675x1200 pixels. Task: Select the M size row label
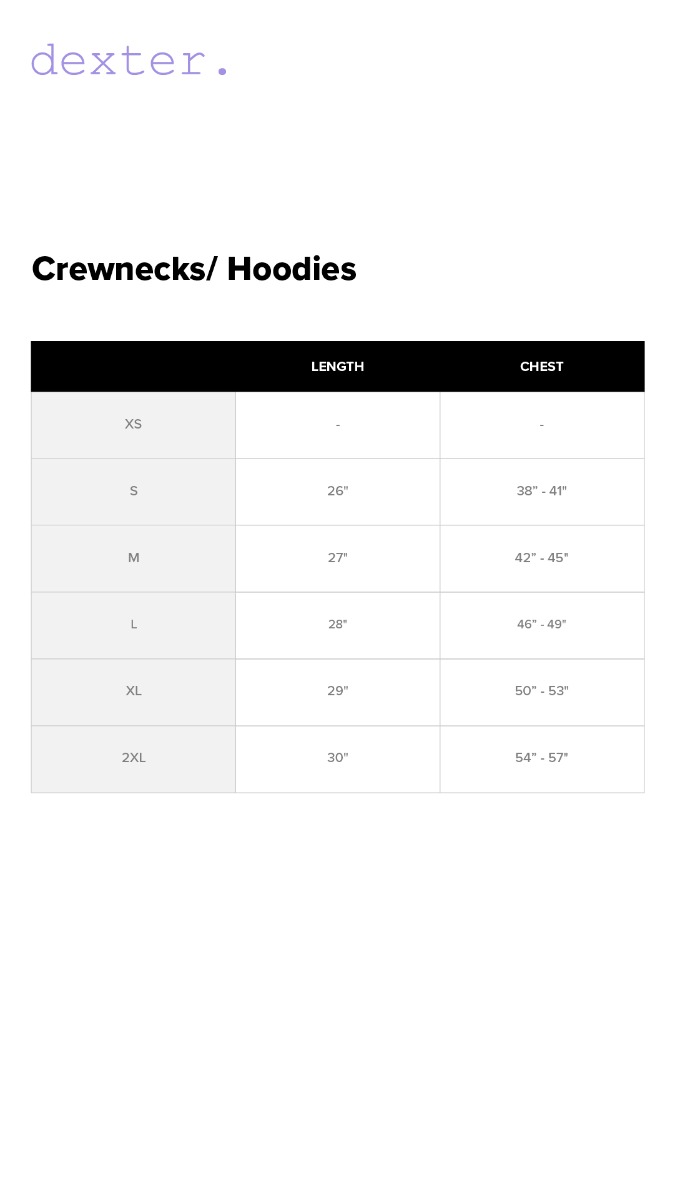[x=133, y=558]
